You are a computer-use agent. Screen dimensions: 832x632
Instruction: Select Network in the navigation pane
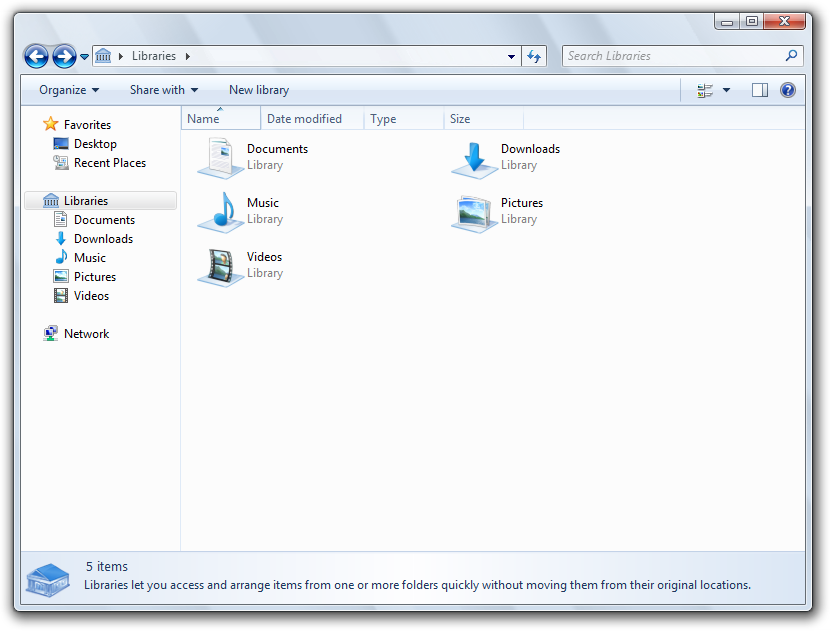pos(86,334)
